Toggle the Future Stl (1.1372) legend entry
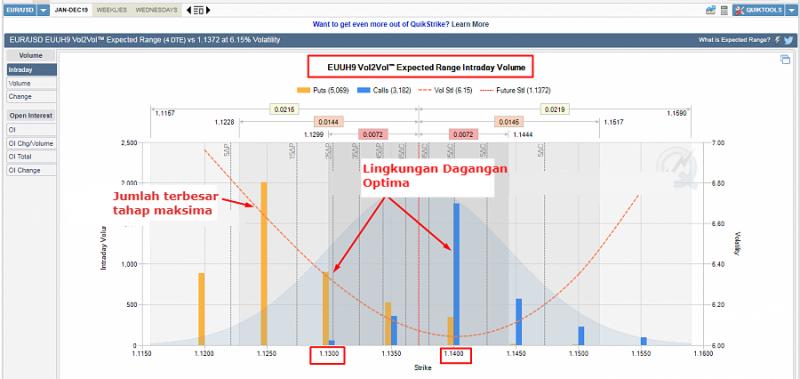Screen dimensions: 800x379 click(516, 90)
